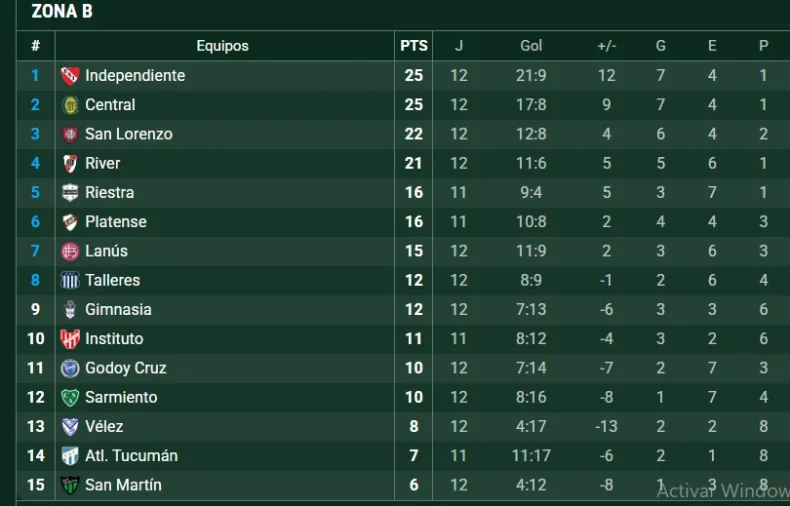Click the Gimnasia club crest icon
Viewport: 790px width, 506px height.
click(70, 309)
